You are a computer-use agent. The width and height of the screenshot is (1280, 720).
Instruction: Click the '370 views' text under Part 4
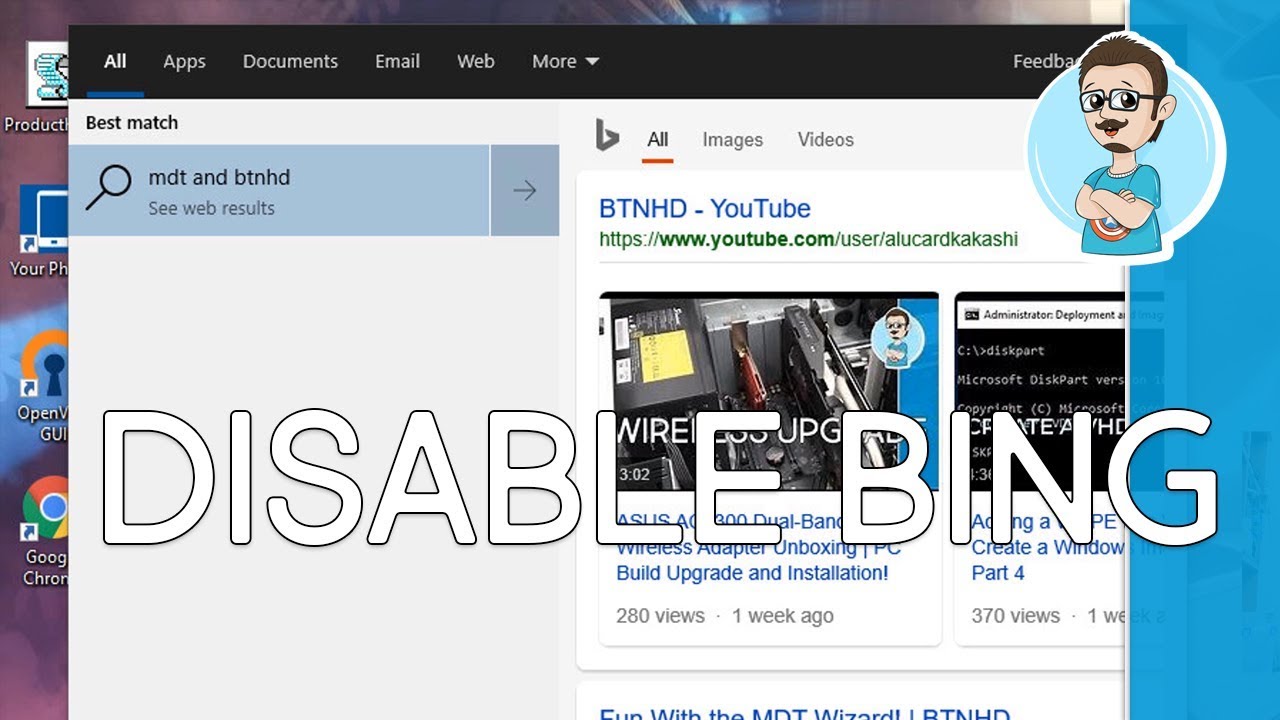tap(1015, 616)
